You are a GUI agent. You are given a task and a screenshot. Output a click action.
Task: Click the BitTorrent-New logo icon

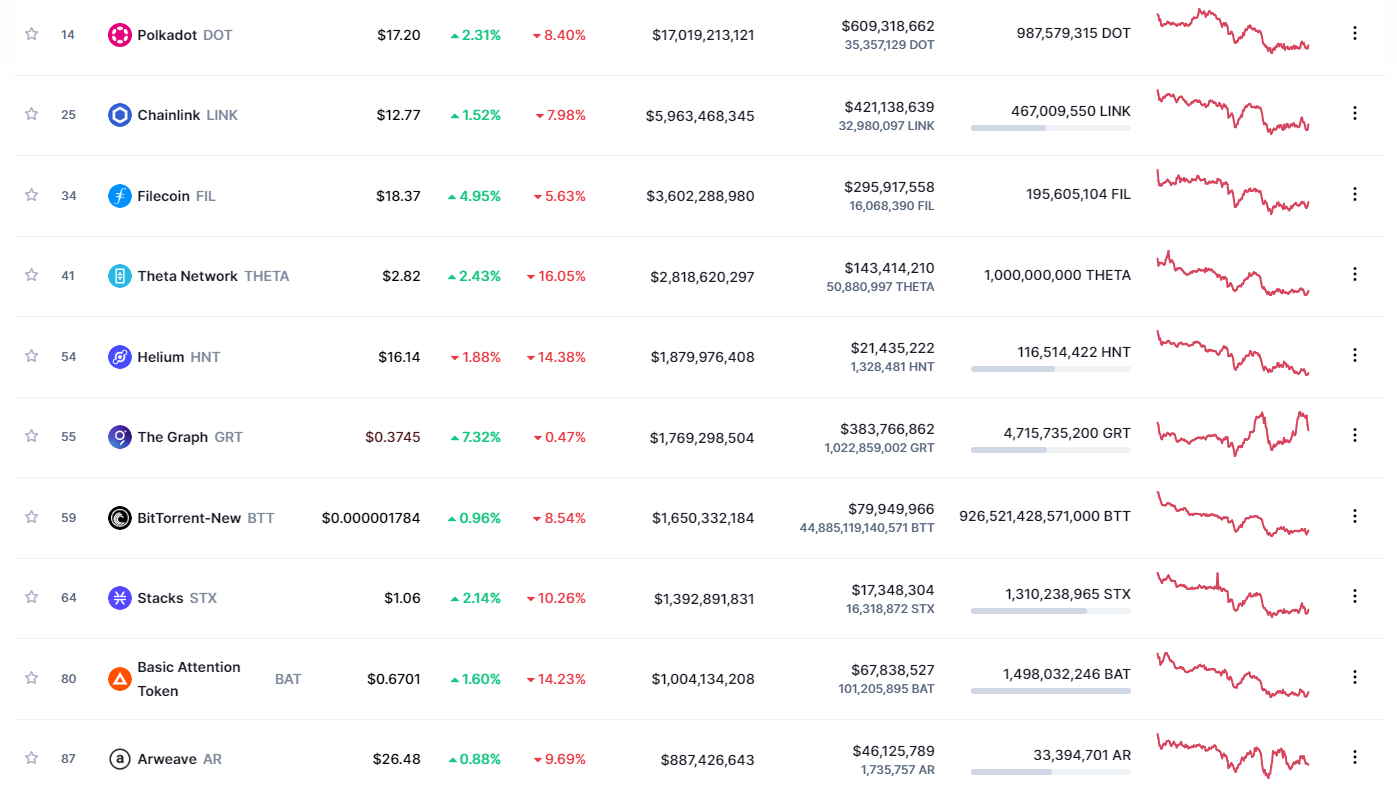(x=120, y=518)
